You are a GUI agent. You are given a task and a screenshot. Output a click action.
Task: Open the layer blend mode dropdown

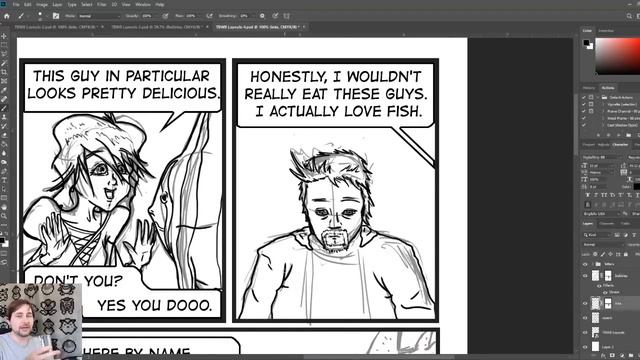[603, 244]
